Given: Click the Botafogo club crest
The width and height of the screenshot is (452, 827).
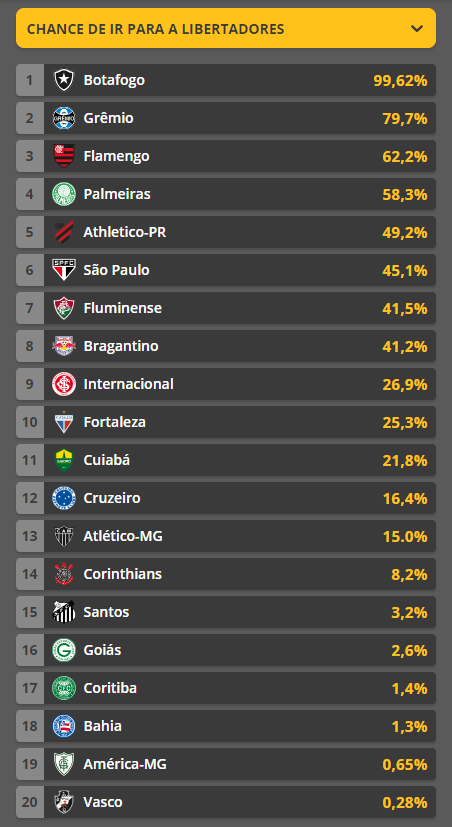Looking at the screenshot, I should pos(64,80).
